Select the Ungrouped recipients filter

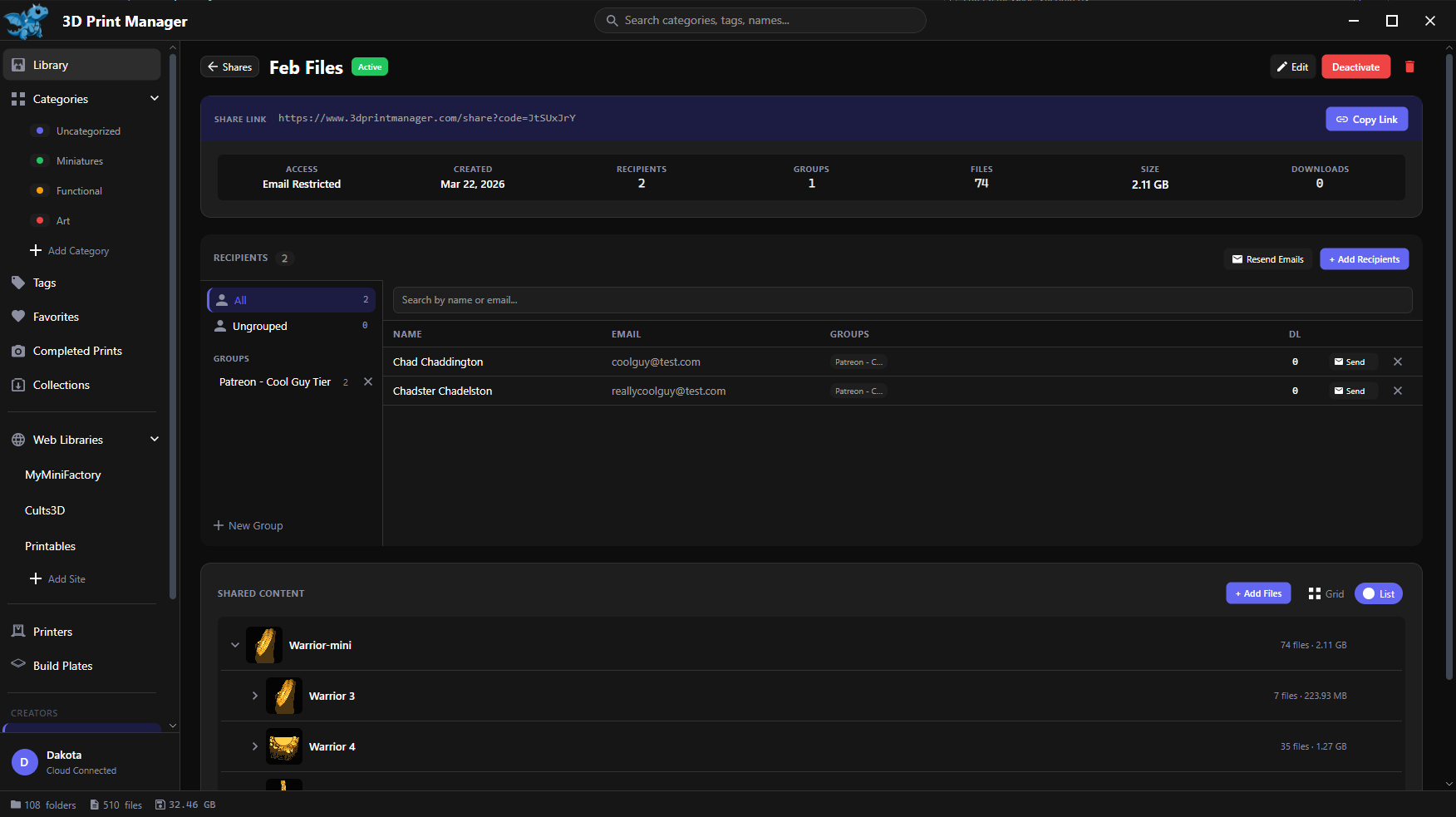point(259,327)
